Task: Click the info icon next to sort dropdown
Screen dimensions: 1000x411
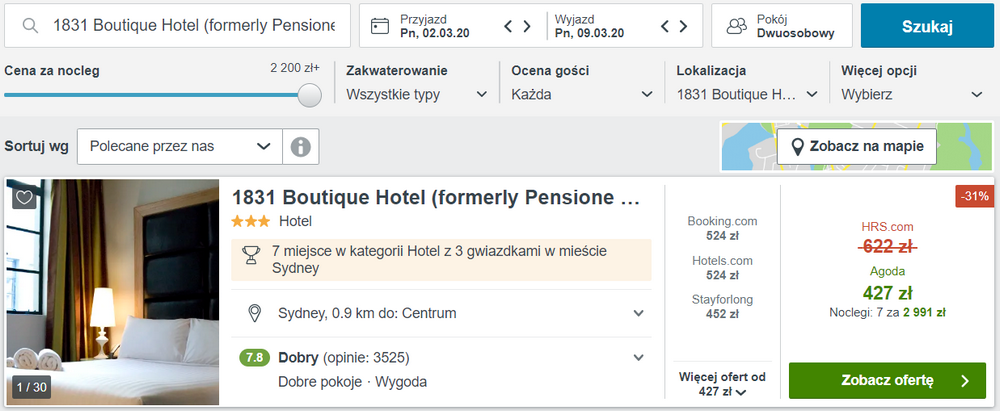Action: pos(300,147)
